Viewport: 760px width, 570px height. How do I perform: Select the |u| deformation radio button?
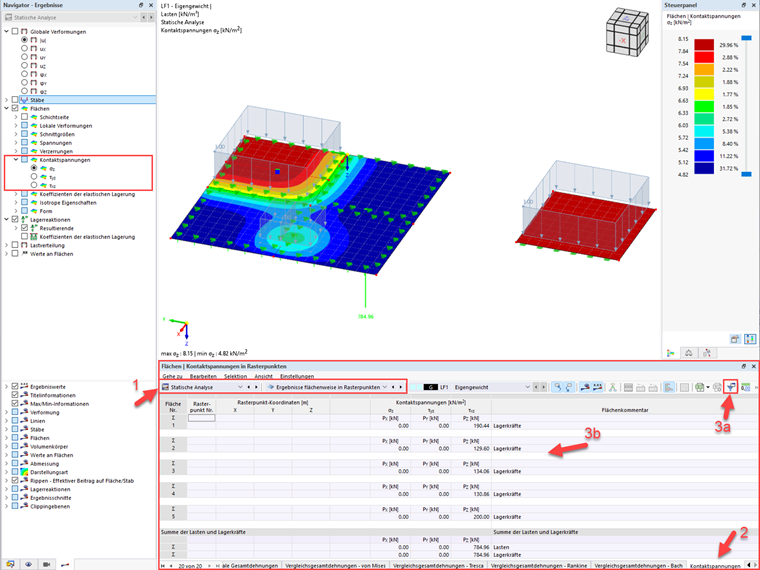point(24,40)
